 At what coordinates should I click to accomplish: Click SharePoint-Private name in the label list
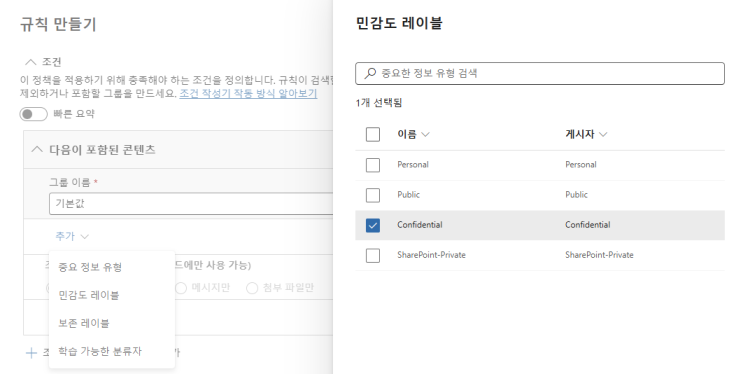tap(431, 255)
